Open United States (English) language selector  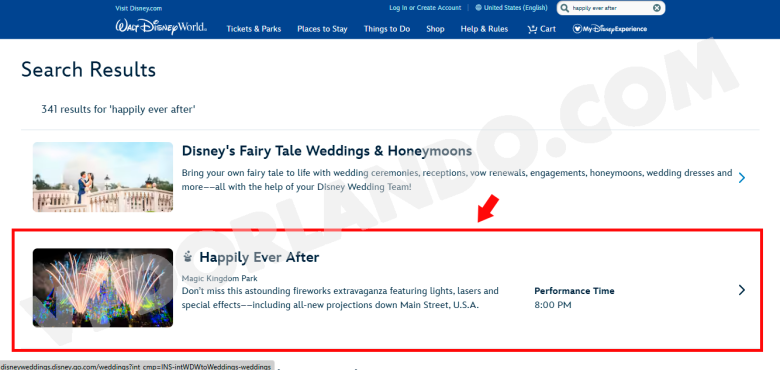[515, 8]
